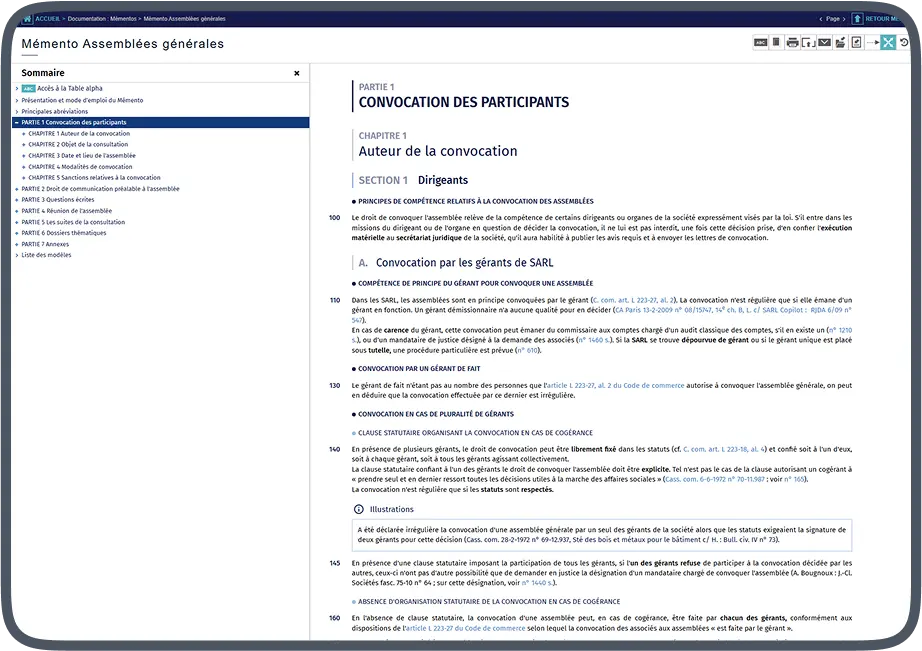Expand CHAPITRE 2 Objet de la consultation

point(24,145)
